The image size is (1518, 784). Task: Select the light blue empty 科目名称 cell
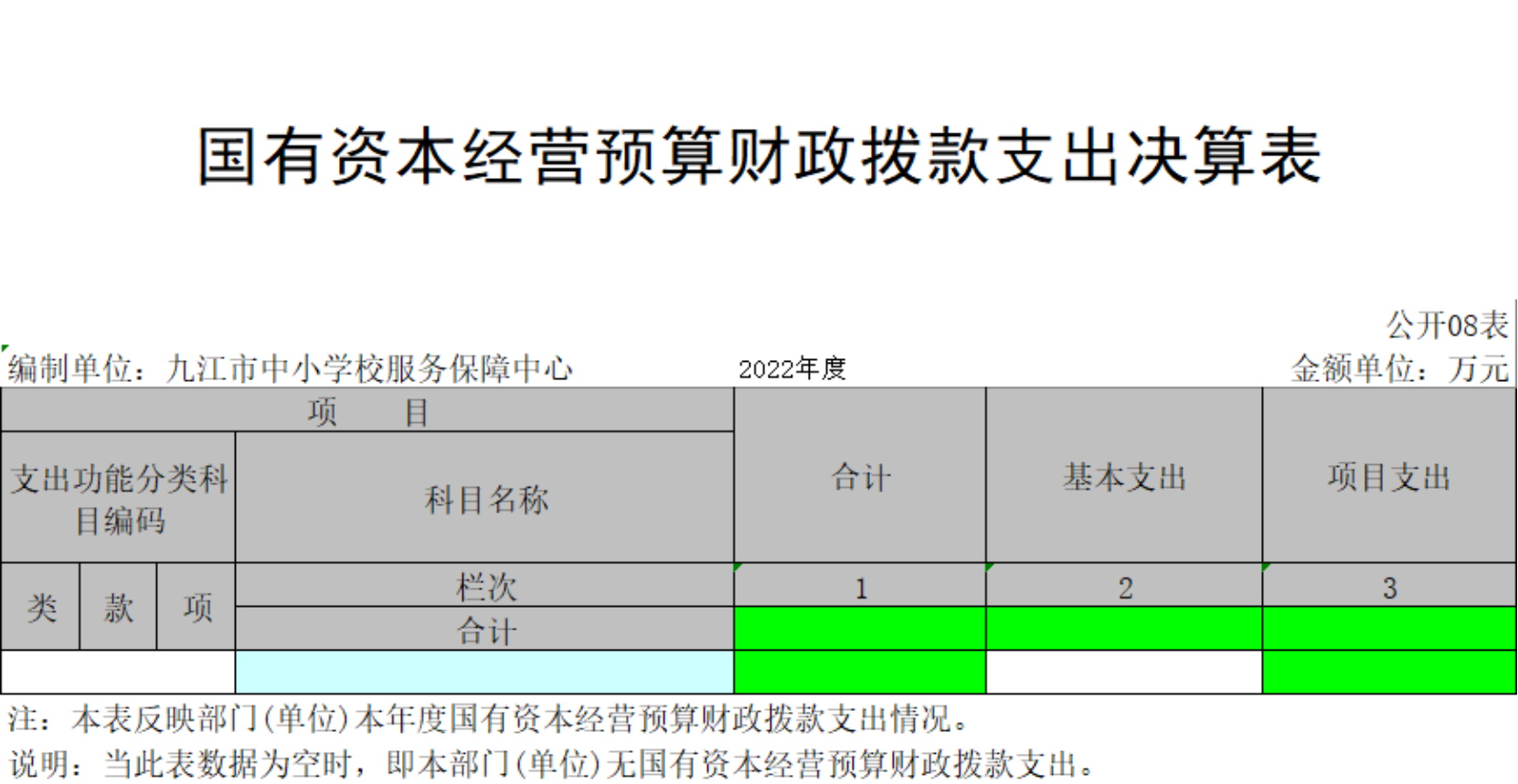point(484,673)
